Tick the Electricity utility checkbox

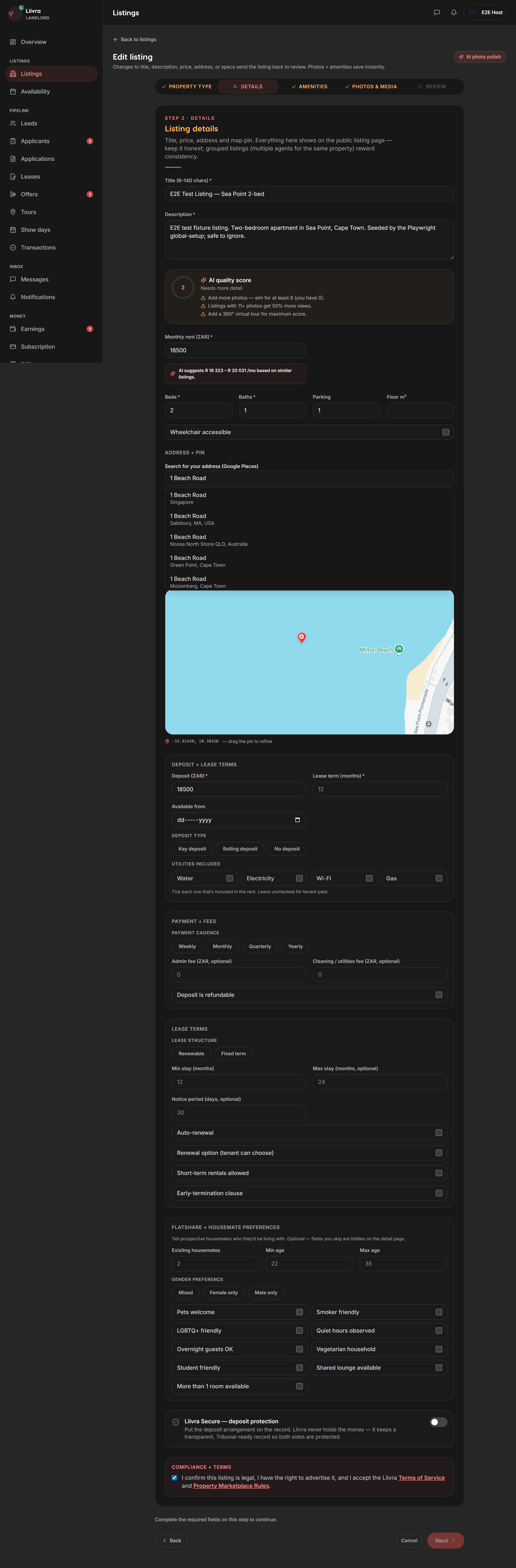(x=299, y=878)
